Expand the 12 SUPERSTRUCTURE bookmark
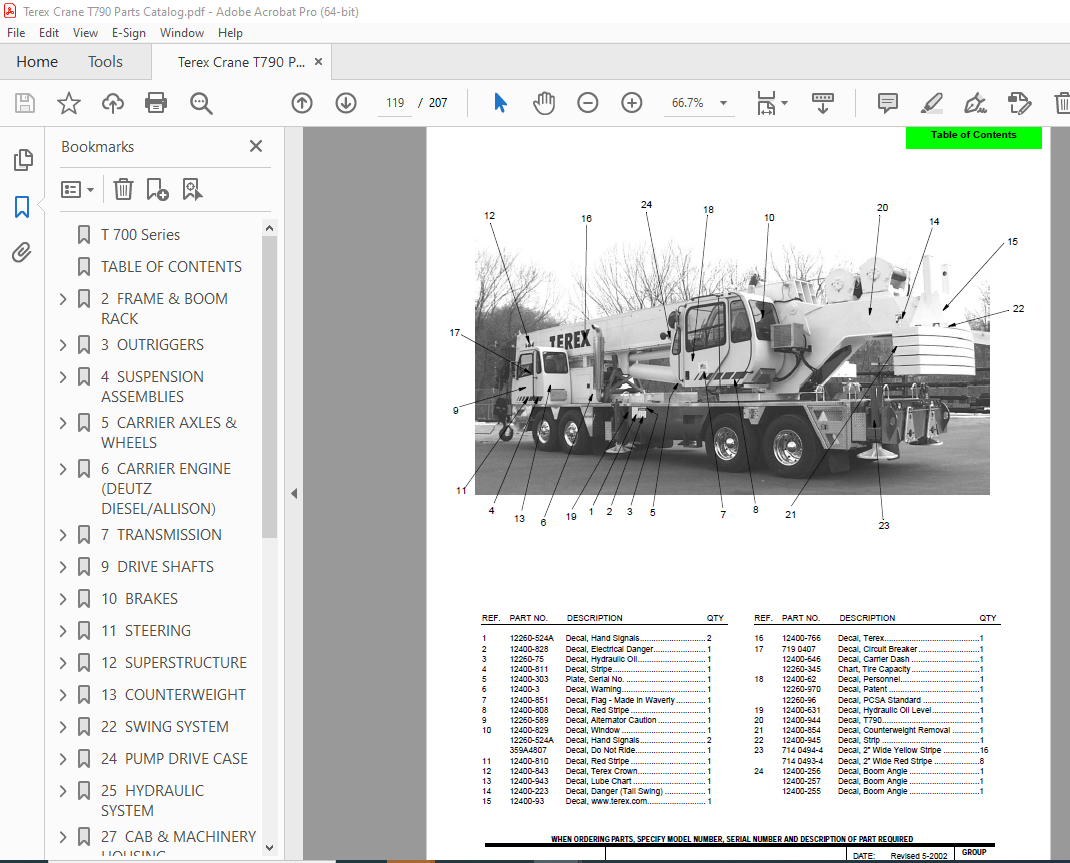Viewport: 1070px width, 863px height. pyautogui.click(x=63, y=663)
